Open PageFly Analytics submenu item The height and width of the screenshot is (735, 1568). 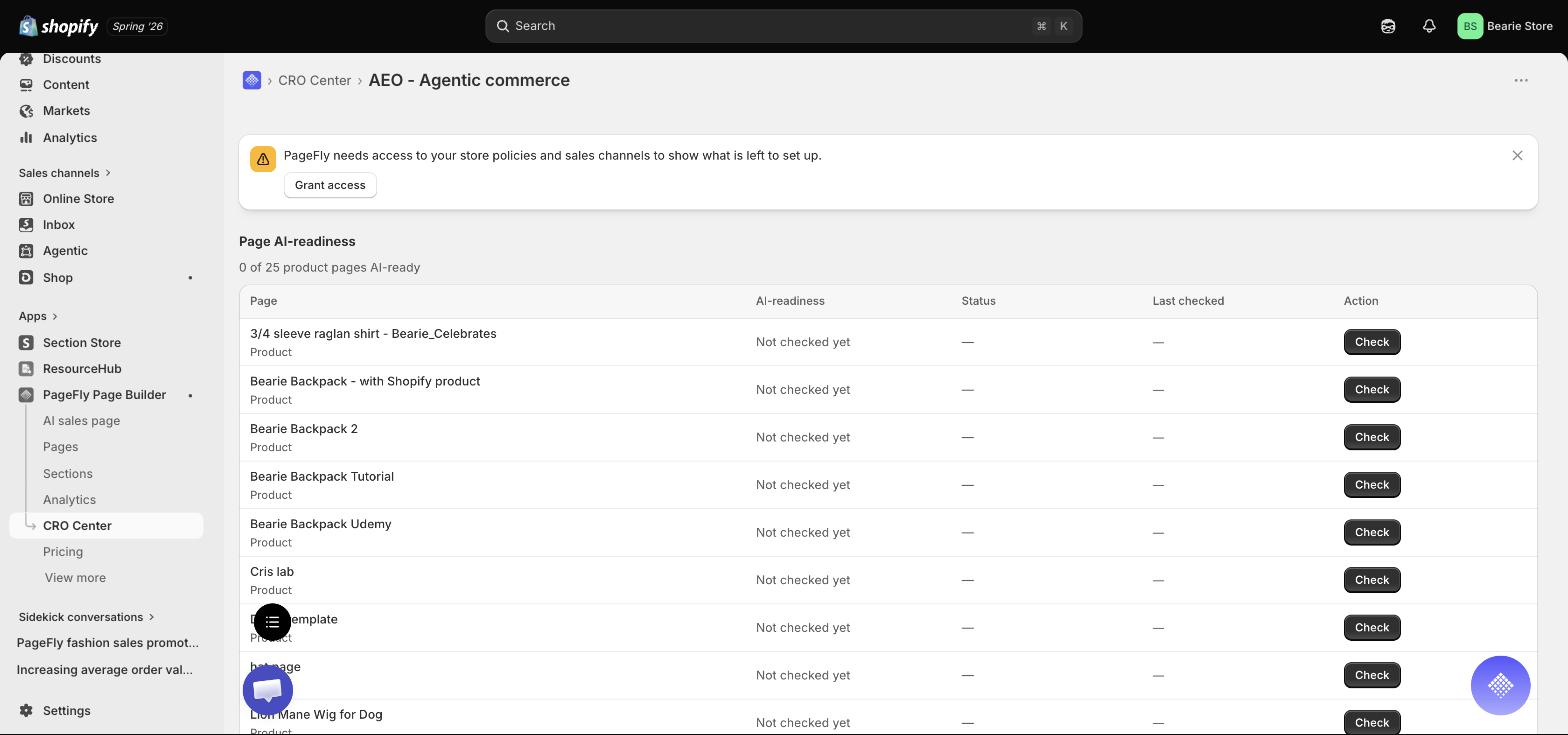point(69,500)
